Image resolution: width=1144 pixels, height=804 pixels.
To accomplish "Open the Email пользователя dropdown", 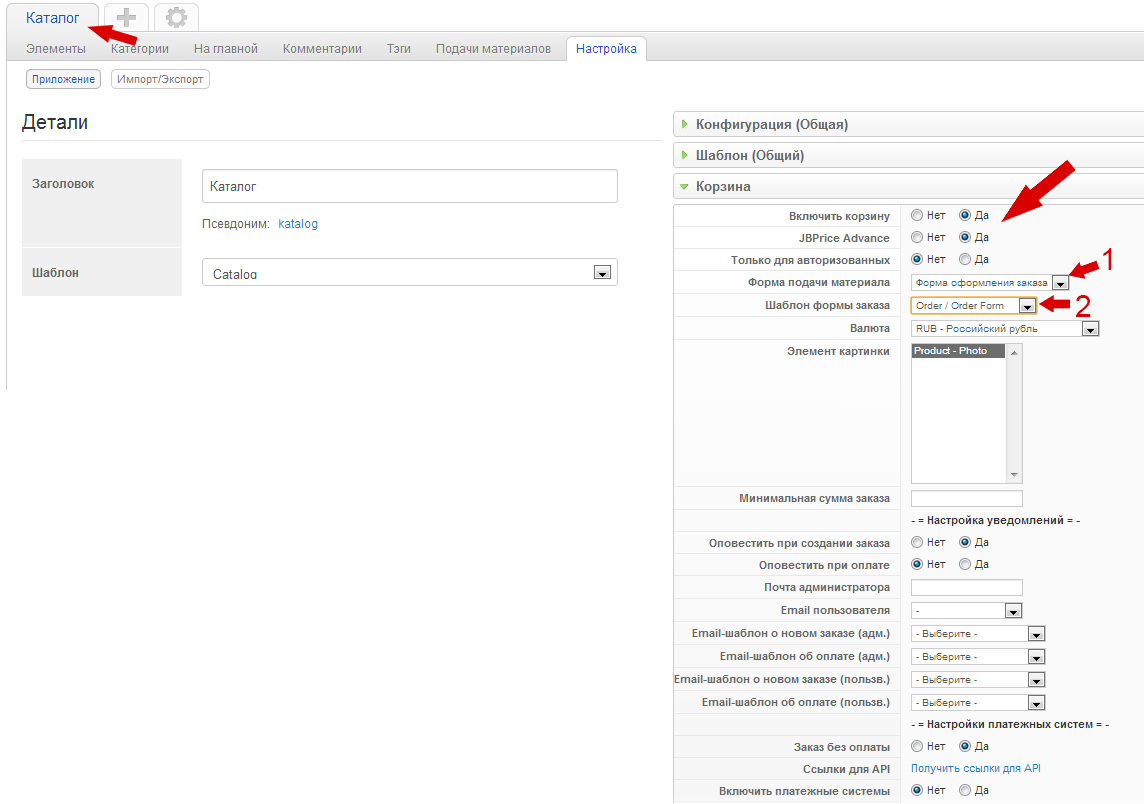I will tap(966, 611).
